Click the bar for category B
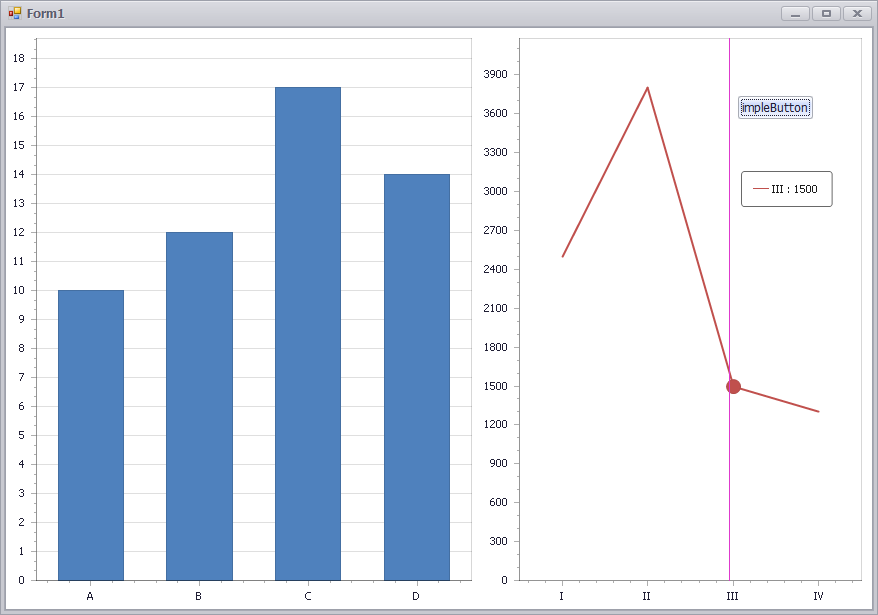The image size is (878, 615). click(199, 406)
